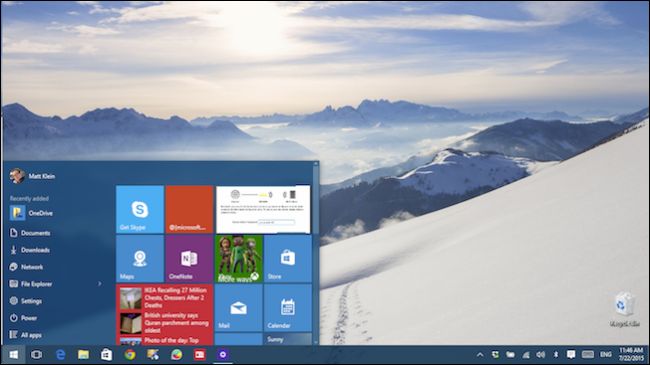Open Documents from Start menu
This screenshot has width=650, height=365.
pyautogui.click(x=30, y=233)
